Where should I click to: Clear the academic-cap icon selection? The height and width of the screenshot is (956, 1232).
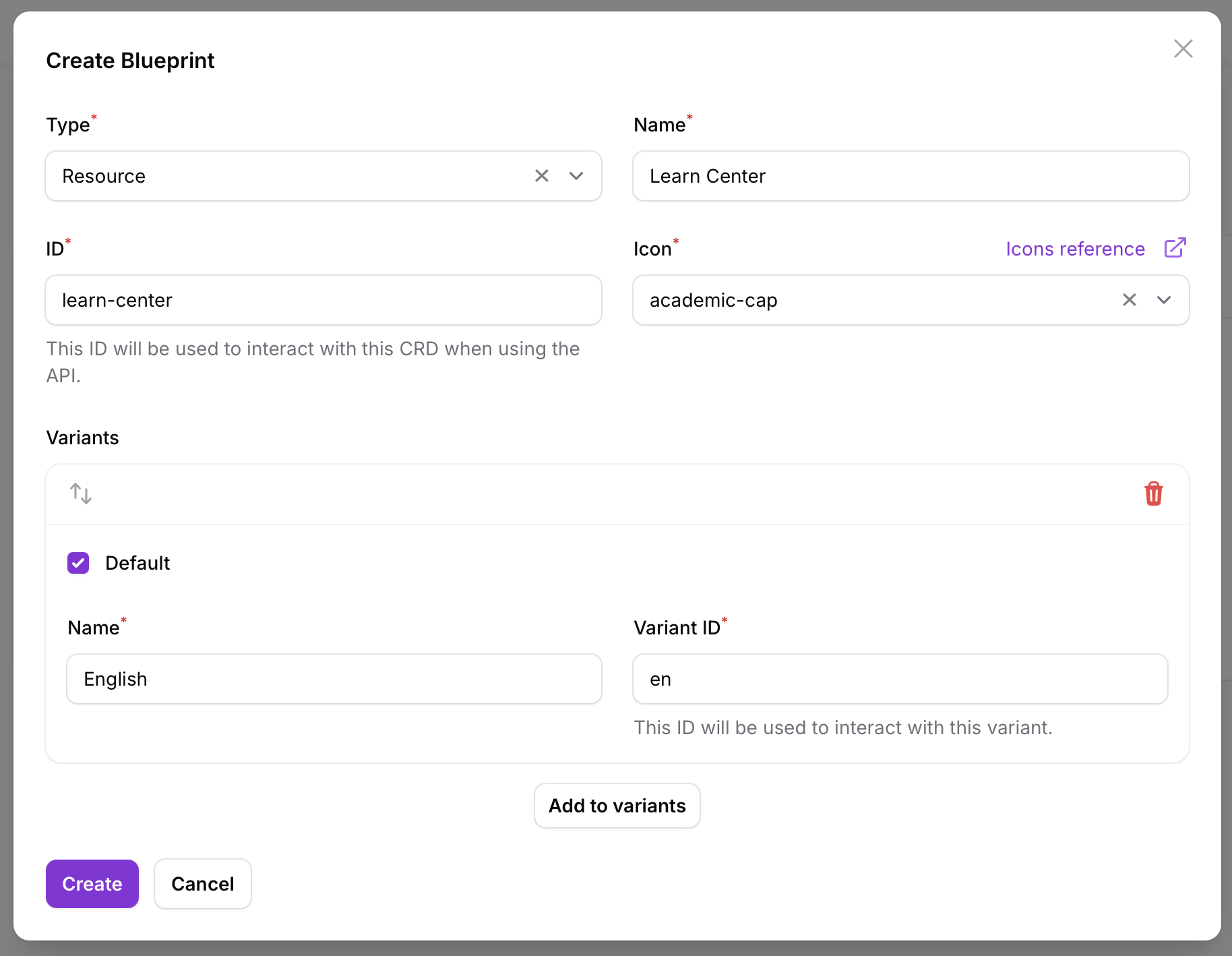tap(1130, 300)
